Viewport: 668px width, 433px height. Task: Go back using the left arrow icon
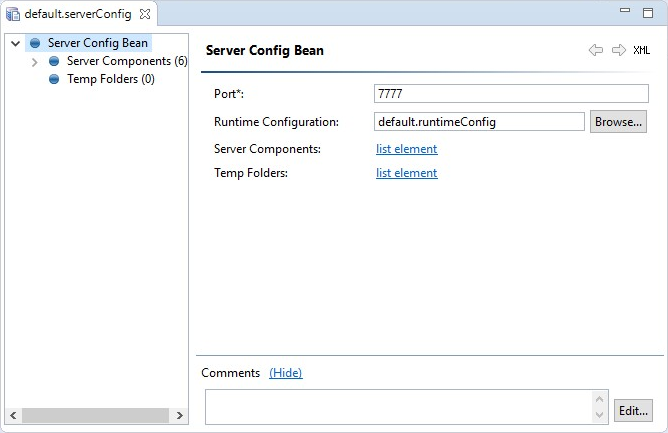(x=596, y=50)
